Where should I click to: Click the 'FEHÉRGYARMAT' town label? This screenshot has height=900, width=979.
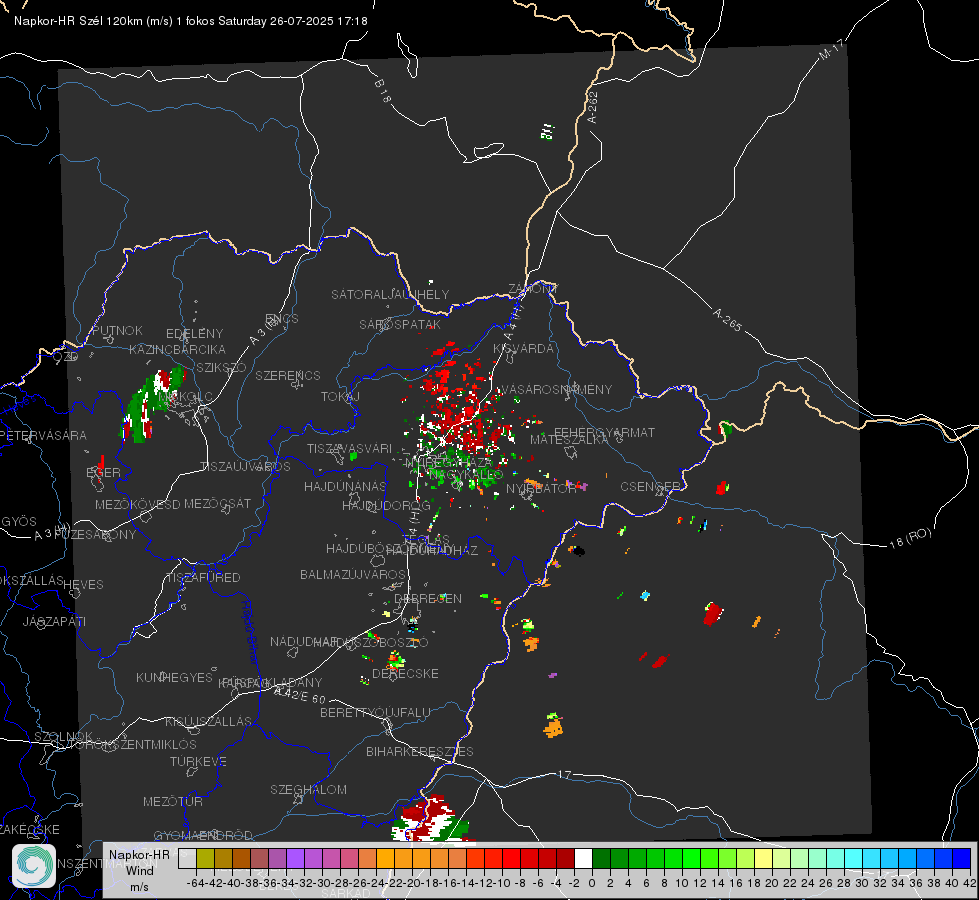[604, 432]
